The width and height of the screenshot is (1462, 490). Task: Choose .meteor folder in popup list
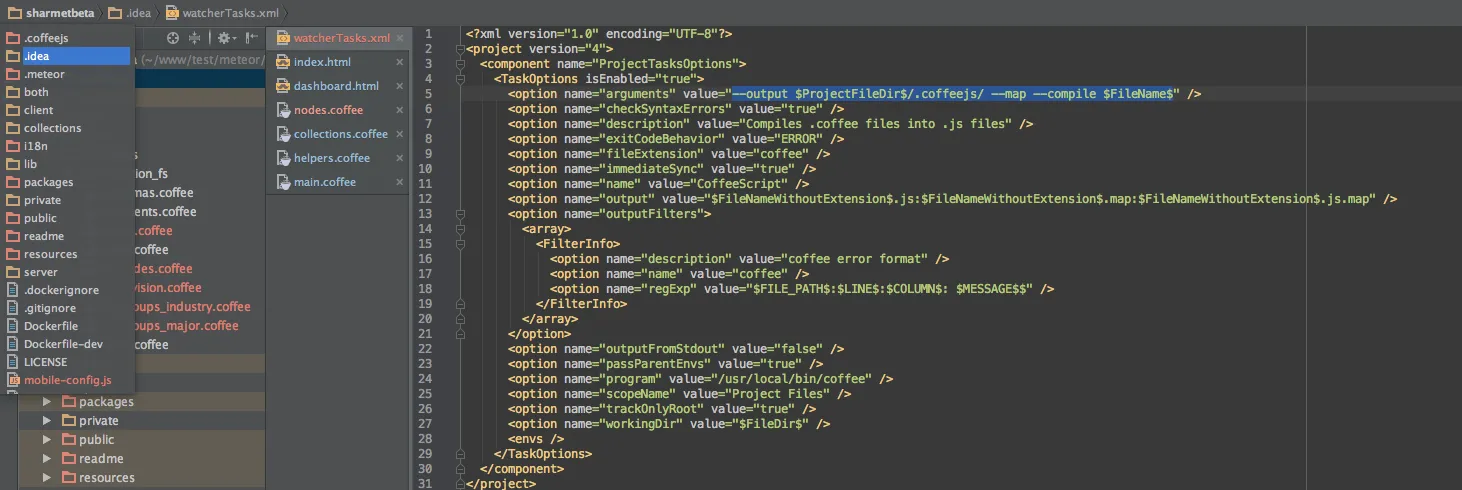(x=67, y=74)
